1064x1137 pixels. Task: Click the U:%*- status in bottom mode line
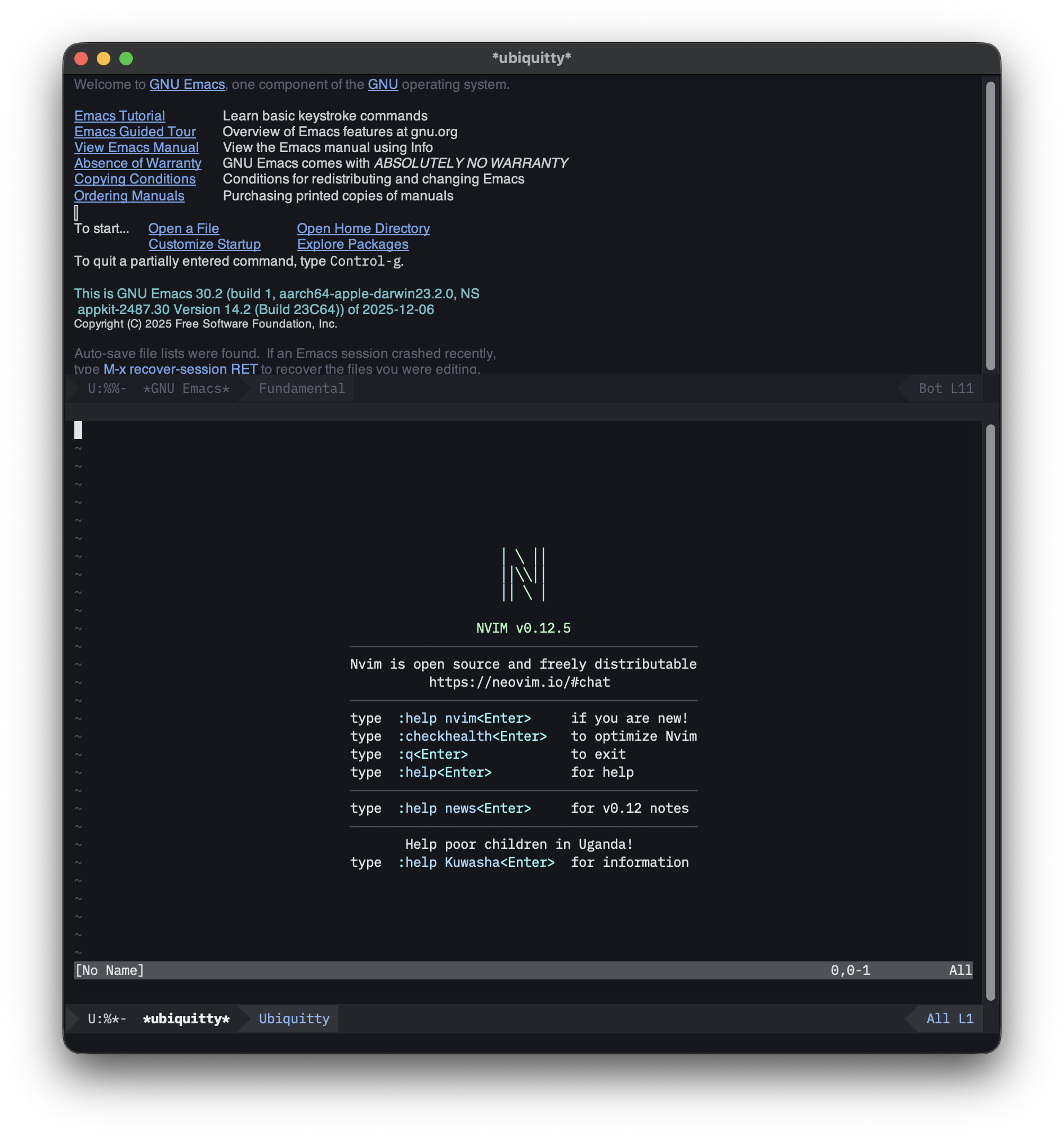click(106, 1019)
